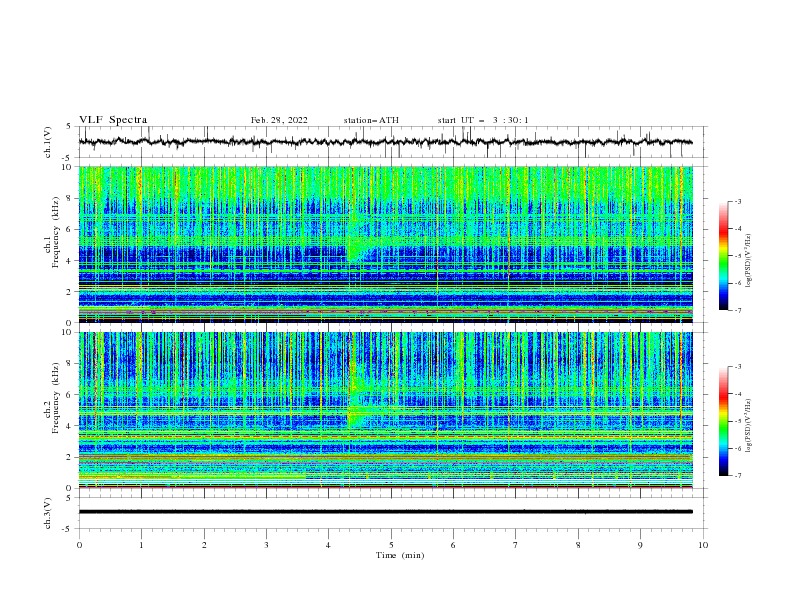Click the upper PSD color bar beside ch.1
Viewport: 792px width, 612px height.
click(x=723, y=256)
